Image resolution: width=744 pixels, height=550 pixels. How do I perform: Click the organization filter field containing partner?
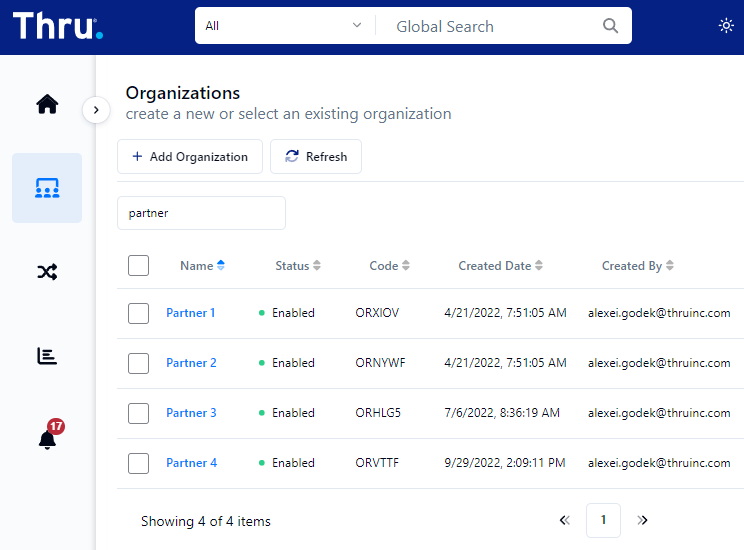201,213
